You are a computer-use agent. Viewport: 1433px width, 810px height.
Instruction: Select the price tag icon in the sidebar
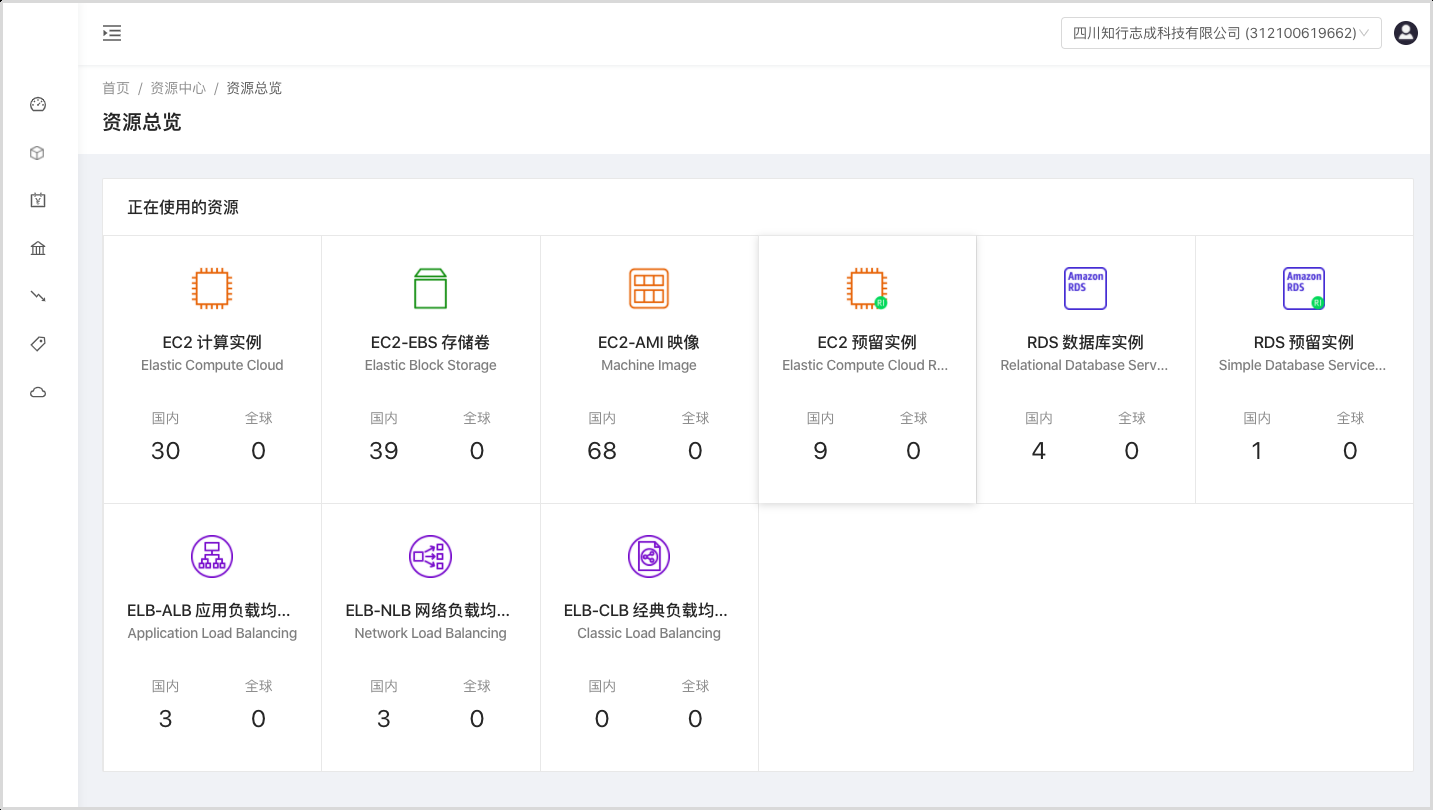pos(37,343)
